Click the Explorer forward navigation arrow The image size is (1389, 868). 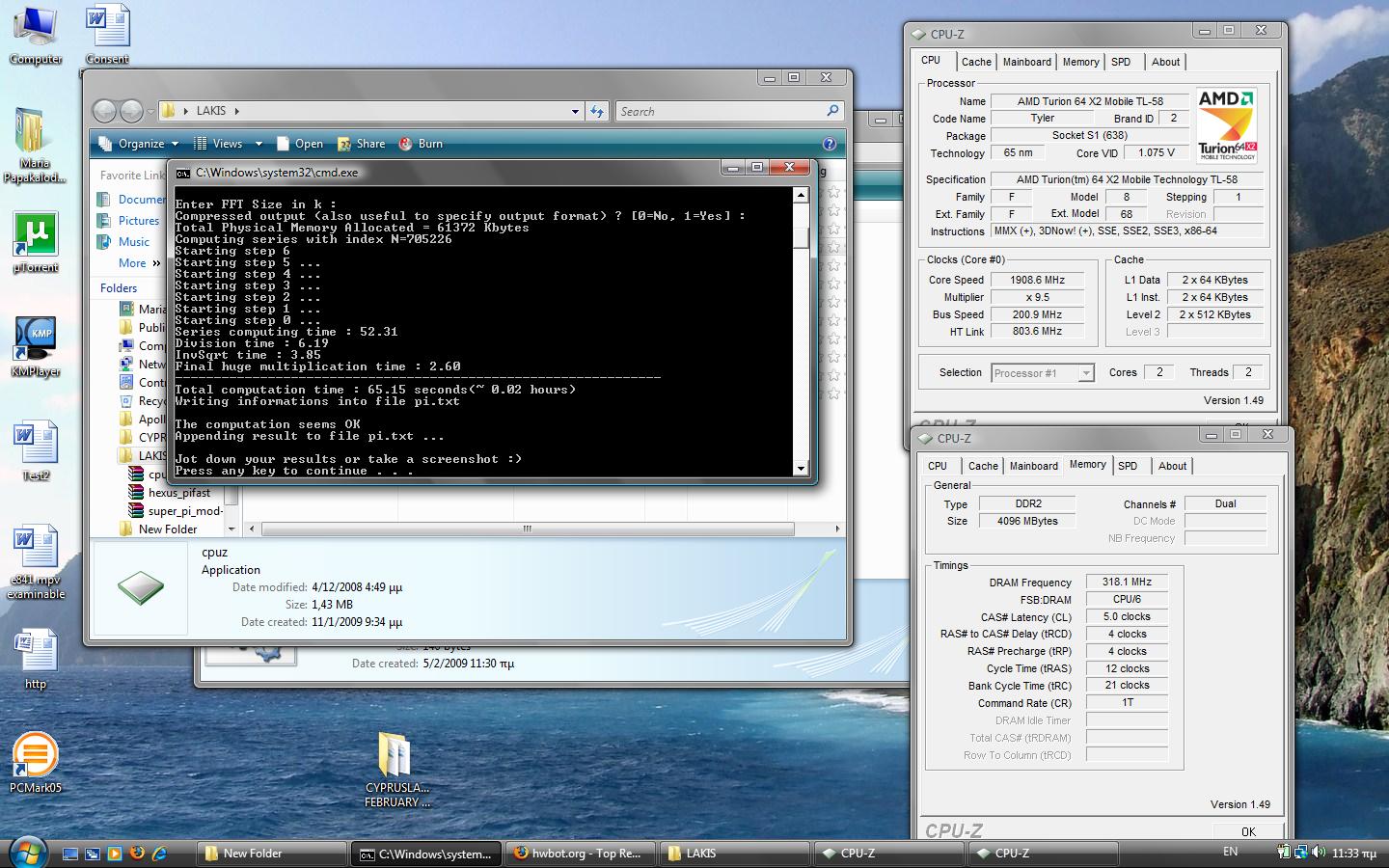(131, 111)
